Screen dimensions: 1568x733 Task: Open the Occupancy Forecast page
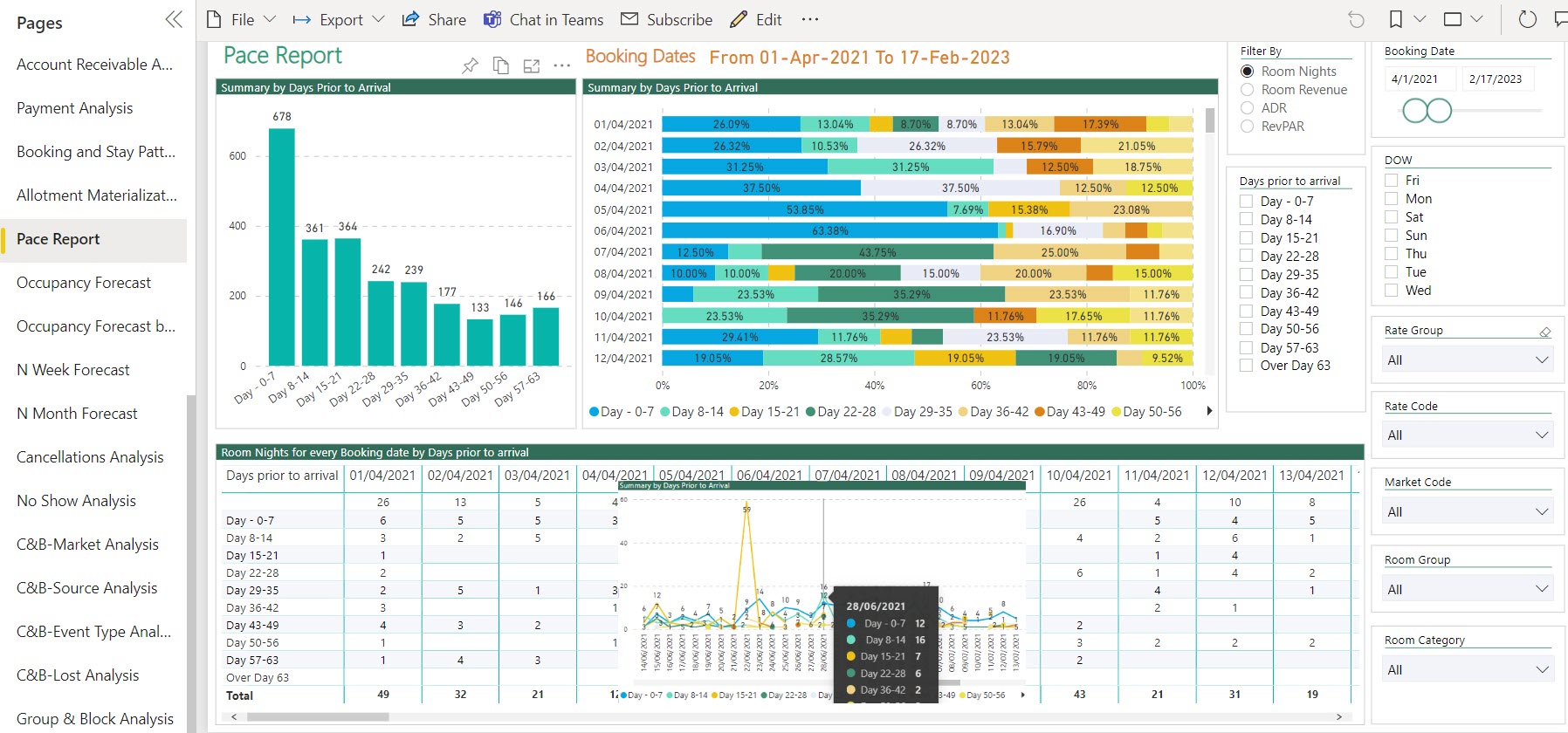pyautogui.click(x=84, y=283)
